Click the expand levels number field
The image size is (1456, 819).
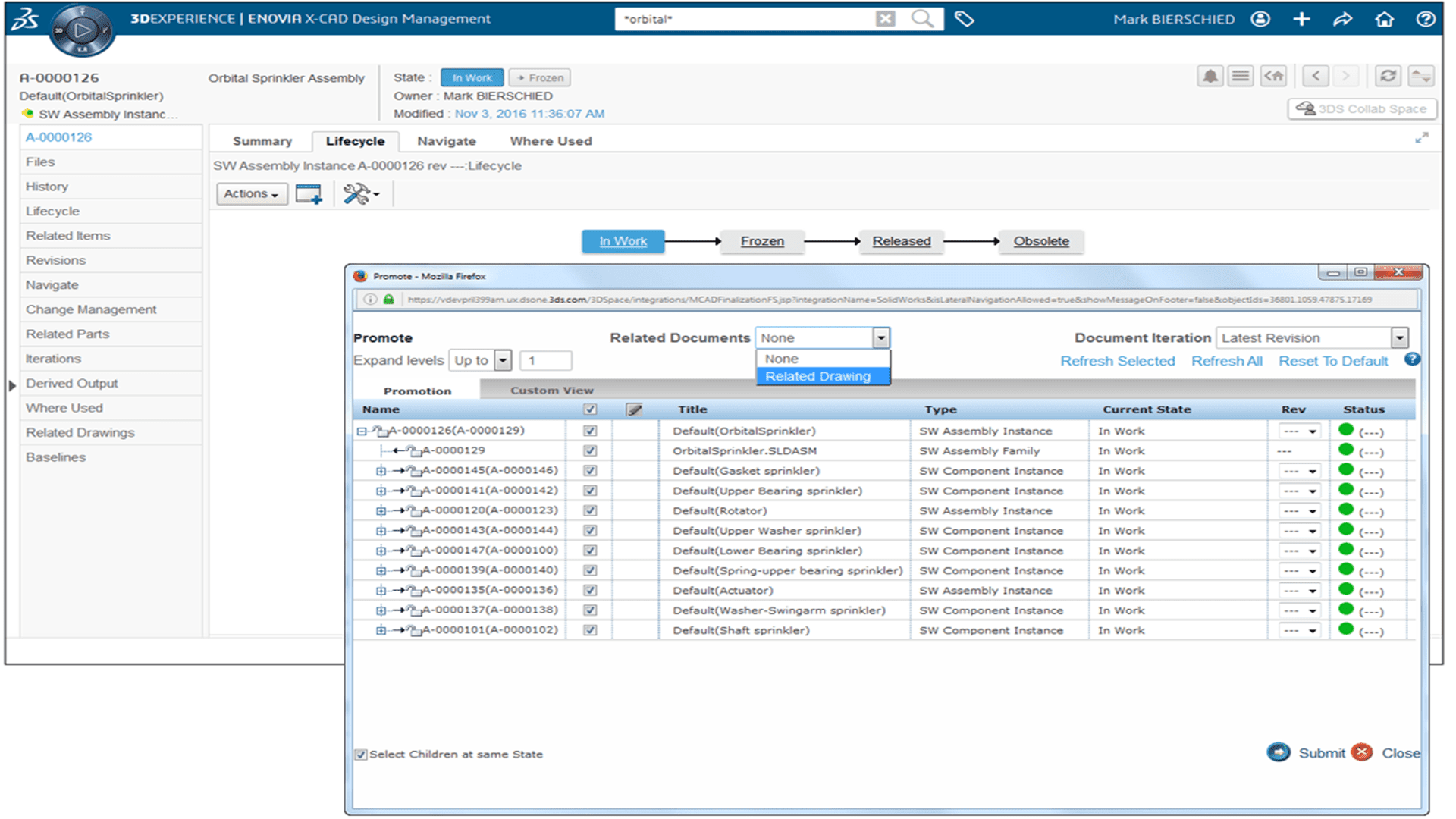point(545,361)
